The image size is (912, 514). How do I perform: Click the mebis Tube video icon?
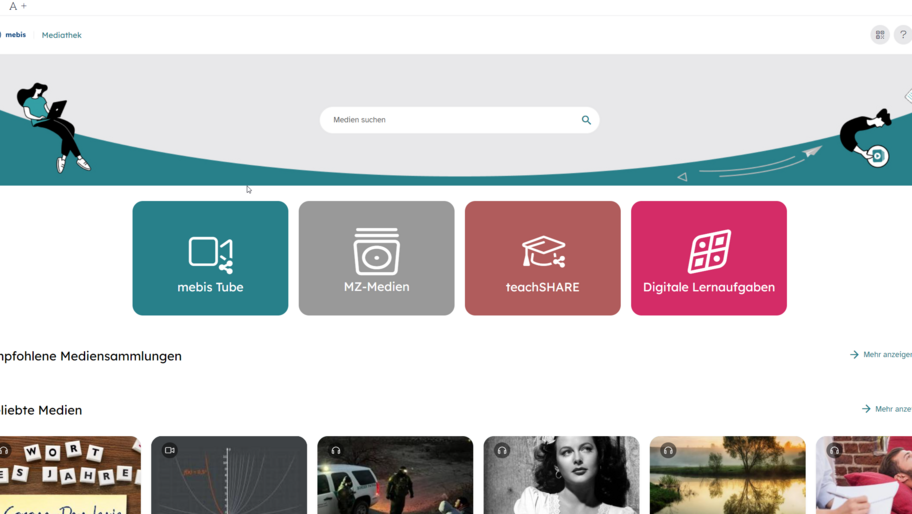(x=211, y=255)
